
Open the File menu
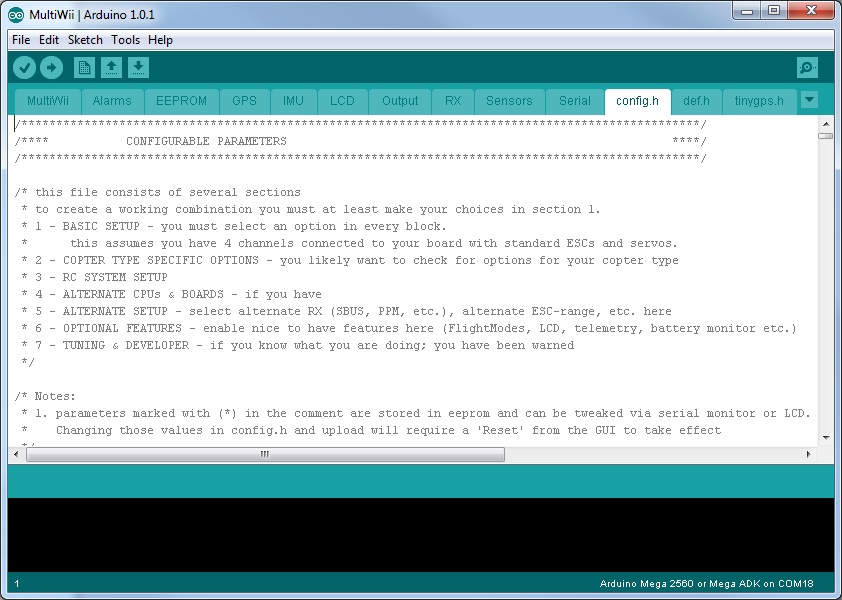click(x=19, y=40)
